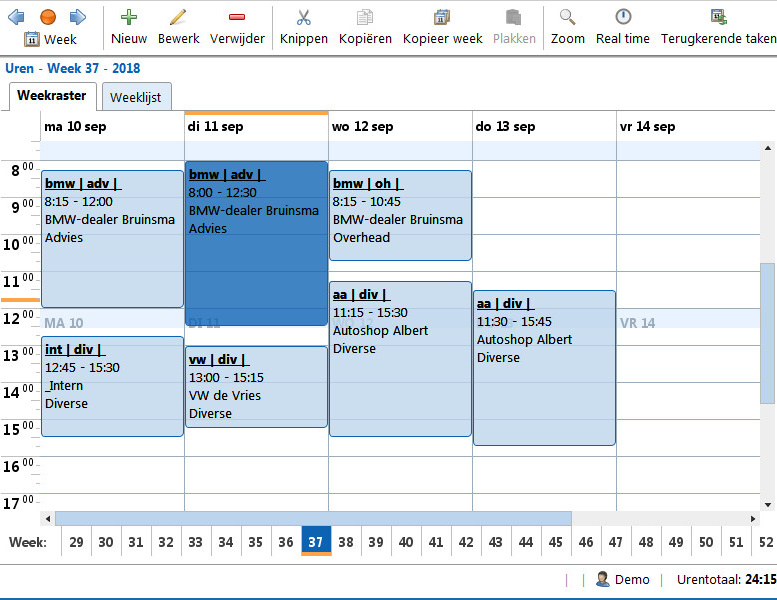This screenshot has width=777, height=600.
Task: Go to next week with forward arrow
Action: point(78,17)
